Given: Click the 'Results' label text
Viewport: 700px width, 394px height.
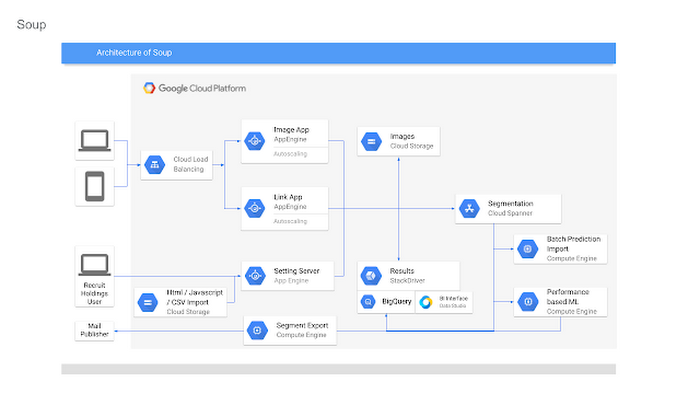Looking at the screenshot, I should pos(402,271).
